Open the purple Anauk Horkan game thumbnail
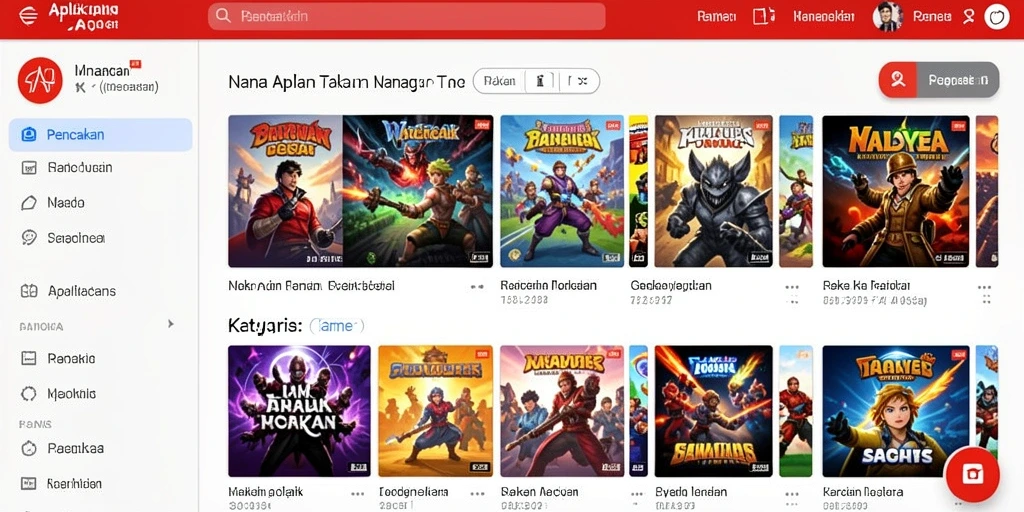The height and width of the screenshot is (512, 1024). pos(299,411)
